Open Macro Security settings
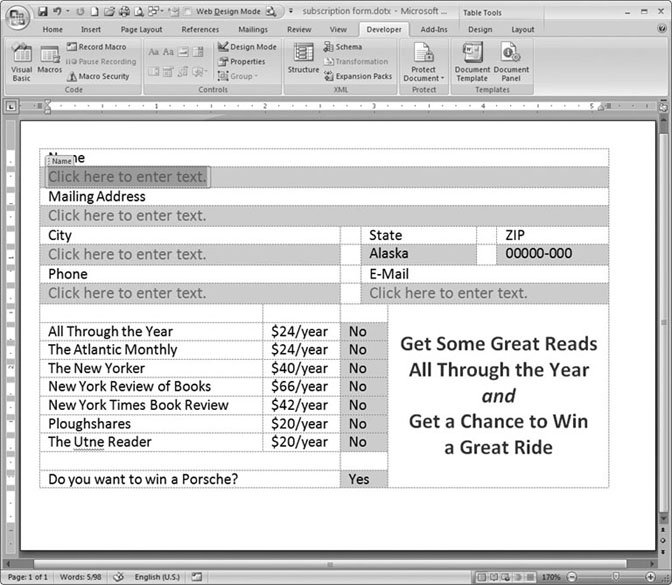 coord(98,76)
